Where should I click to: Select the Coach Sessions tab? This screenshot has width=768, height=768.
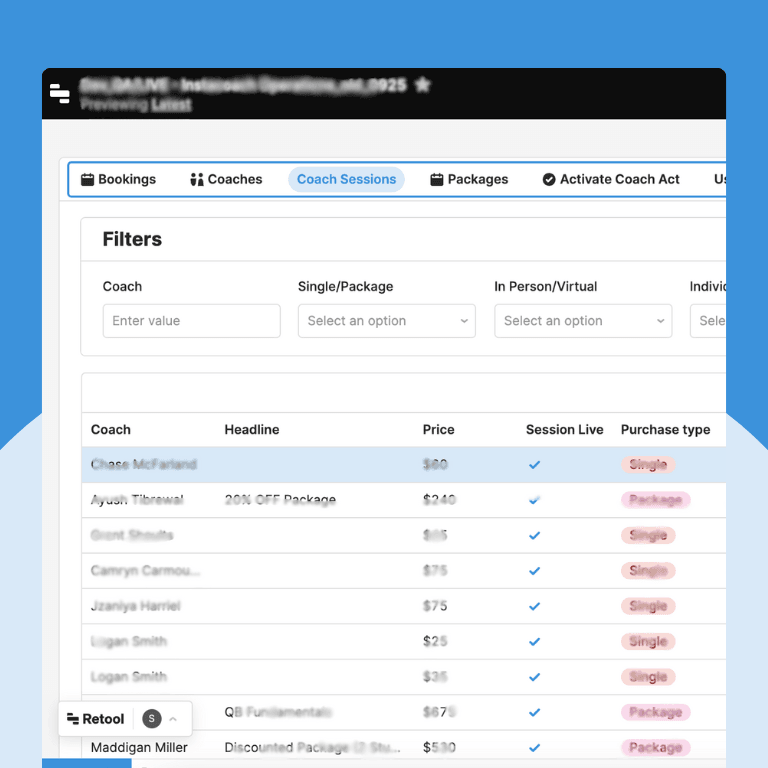pos(346,179)
